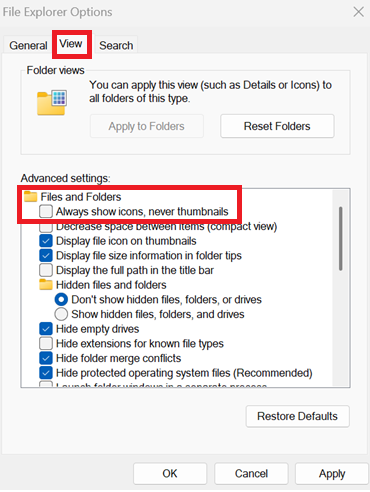The width and height of the screenshot is (370, 492).
Task: Select Show hidden files, folders, and drives
Action: tap(61, 314)
